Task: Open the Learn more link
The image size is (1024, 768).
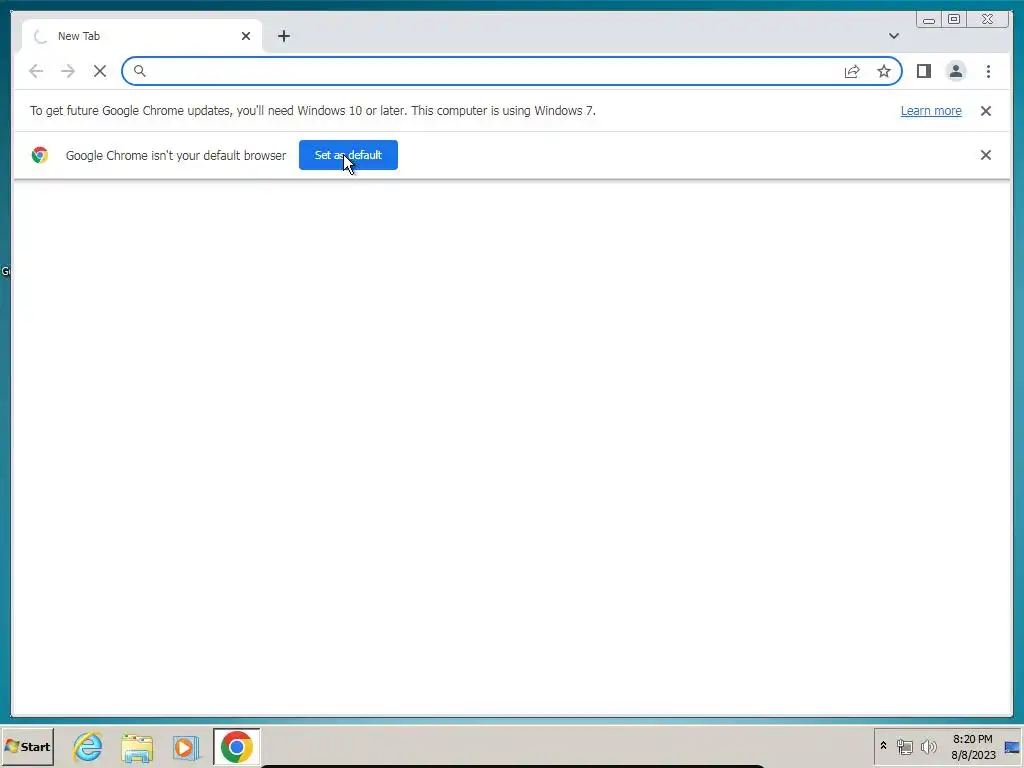Action: click(931, 111)
